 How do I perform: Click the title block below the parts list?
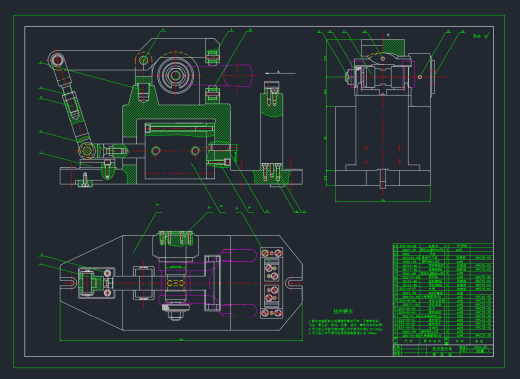click(443, 351)
